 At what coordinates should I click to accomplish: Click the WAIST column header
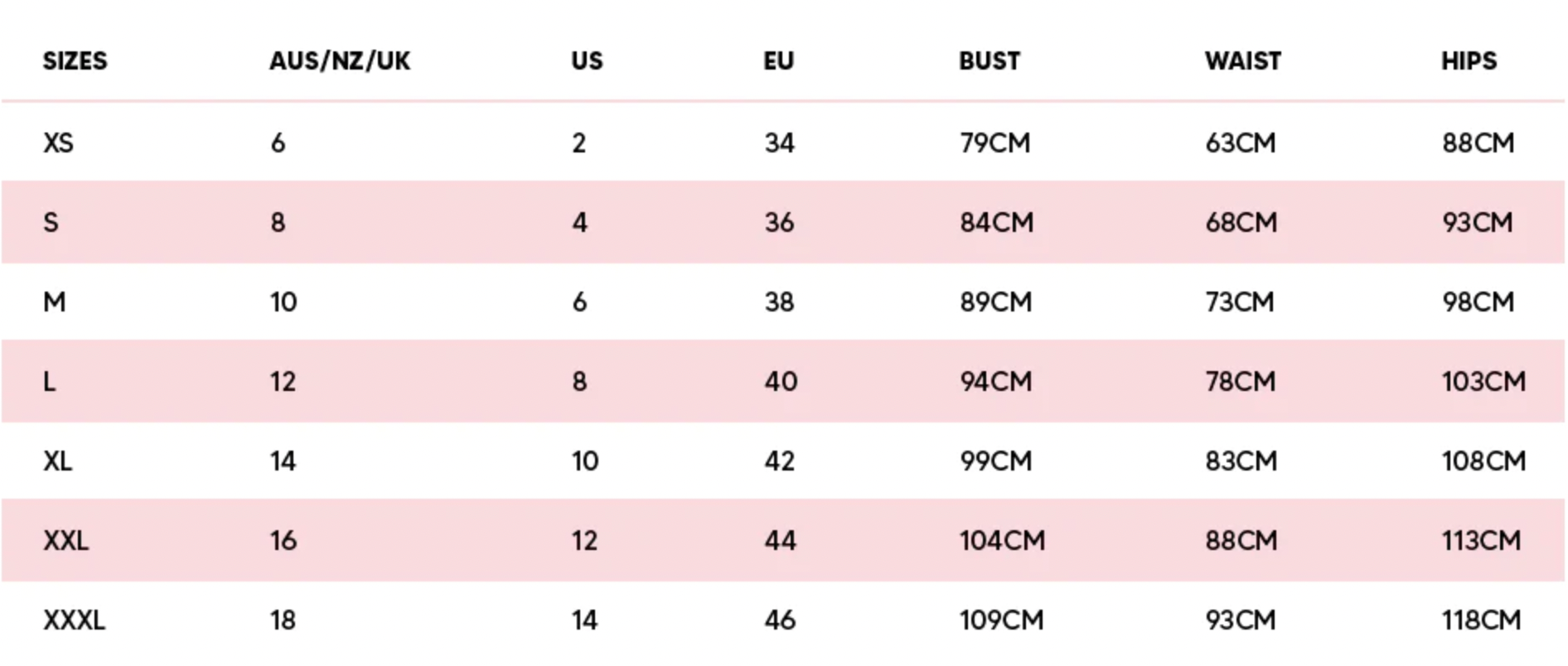tap(1242, 61)
